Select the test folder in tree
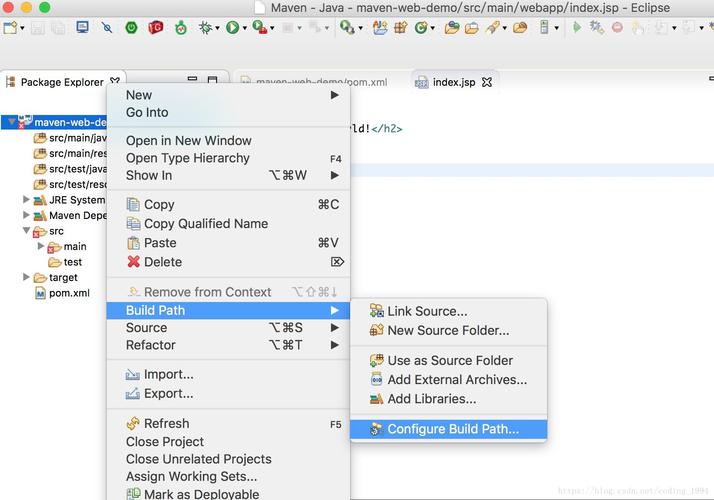The image size is (714, 500). [x=72, y=262]
